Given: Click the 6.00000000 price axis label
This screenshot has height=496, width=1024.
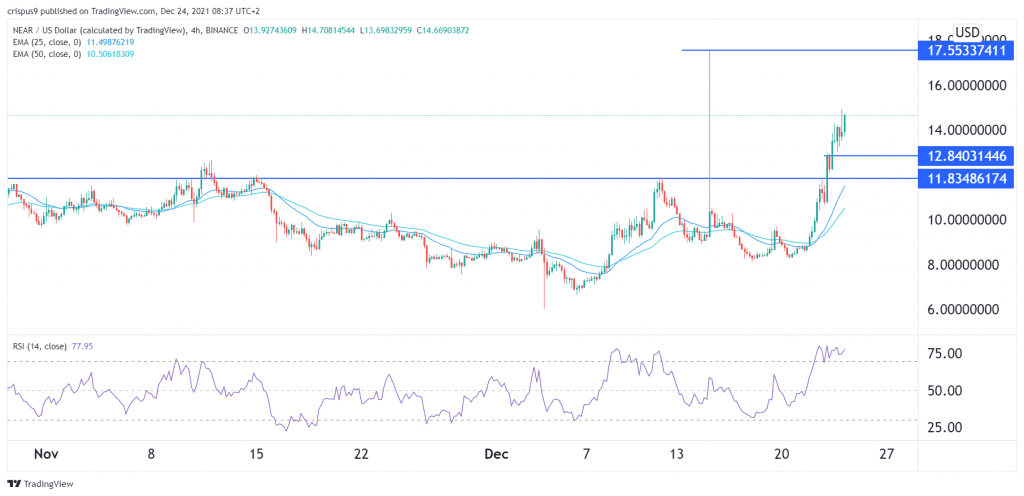Looking at the screenshot, I should point(964,309).
